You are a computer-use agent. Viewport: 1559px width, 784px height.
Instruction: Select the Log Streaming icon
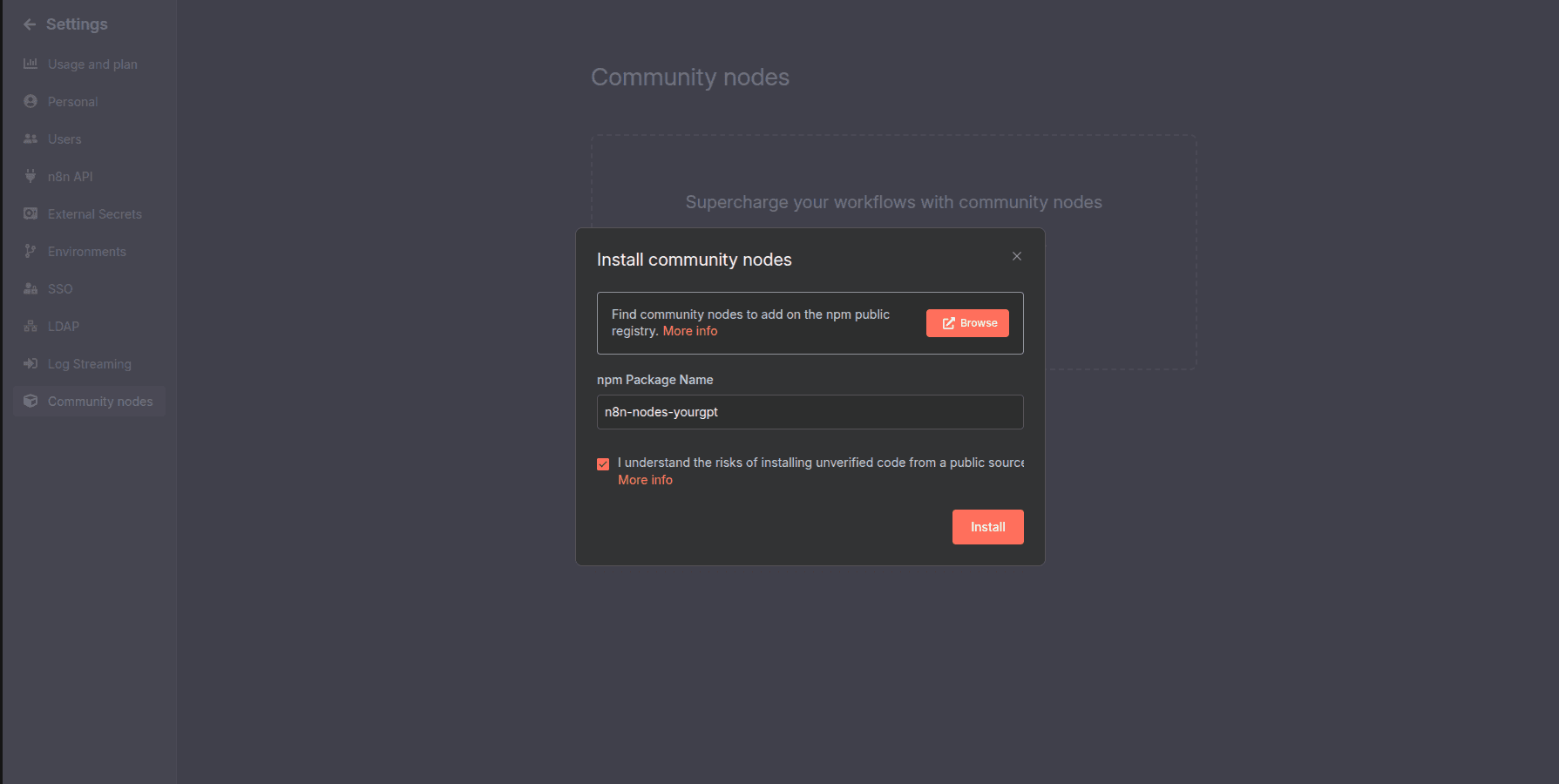click(31, 363)
